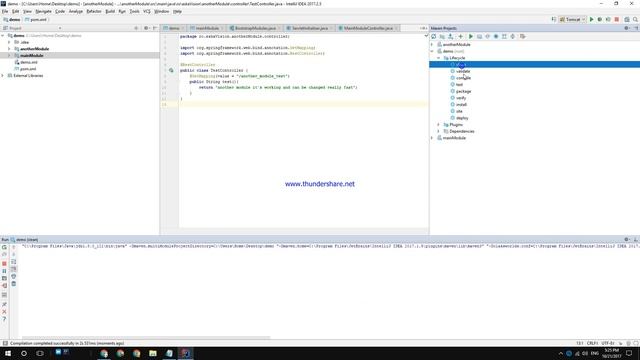Expand mainModule in Maven Projects

click(x=432, y=138)
